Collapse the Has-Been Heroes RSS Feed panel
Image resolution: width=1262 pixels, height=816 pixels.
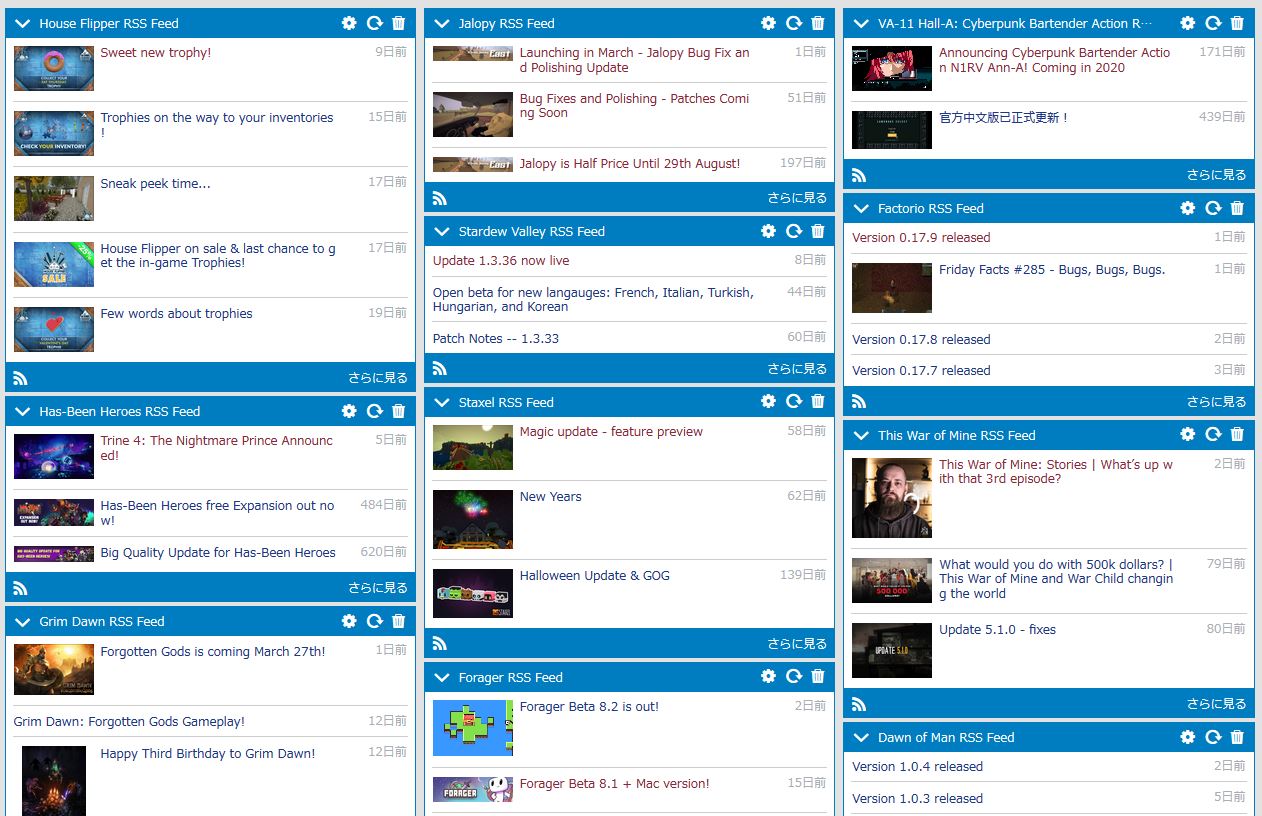pyautogui.click(x=23, y=411)
